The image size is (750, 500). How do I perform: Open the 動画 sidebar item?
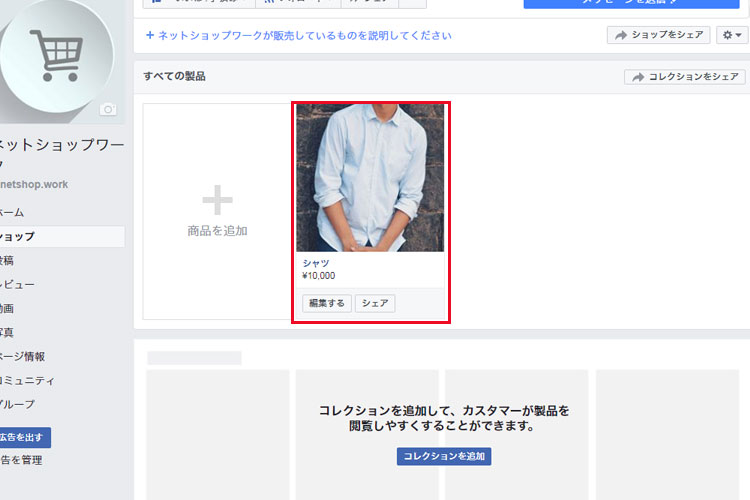pos(7,309)
